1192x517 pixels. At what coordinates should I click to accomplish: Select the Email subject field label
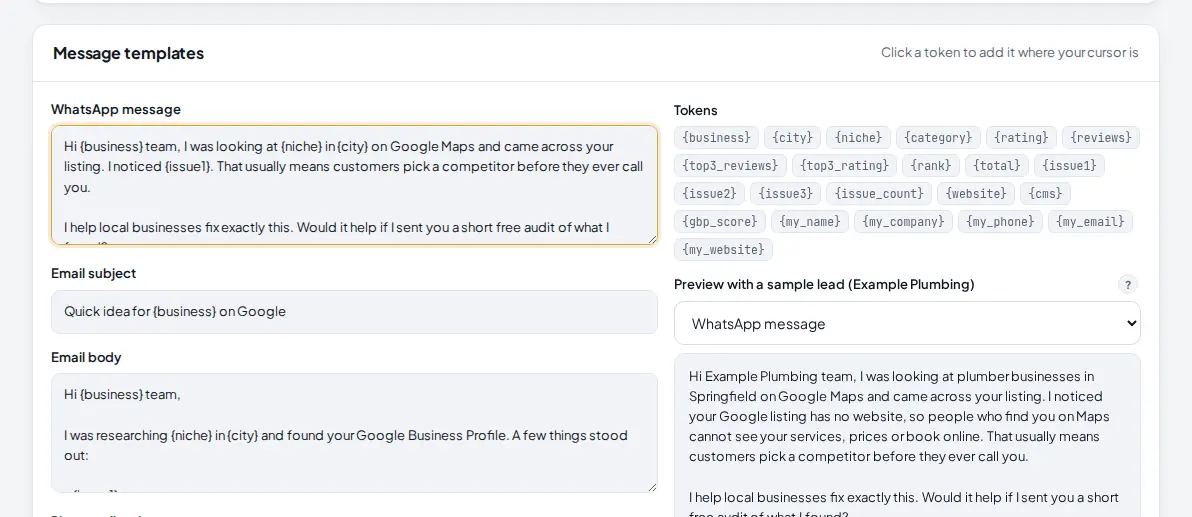94,274
